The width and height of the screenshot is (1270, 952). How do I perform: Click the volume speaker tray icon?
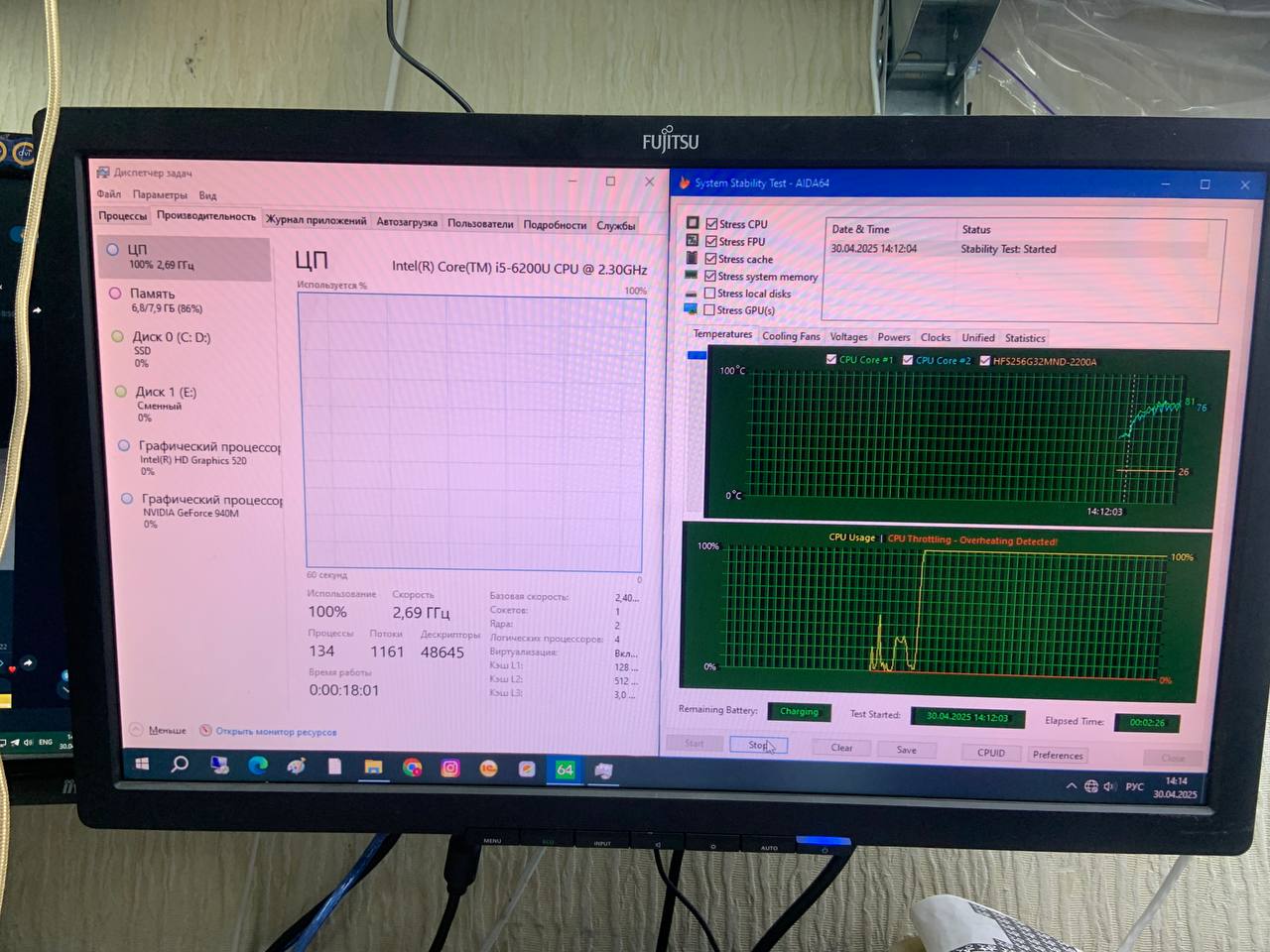coord(1109,786)
